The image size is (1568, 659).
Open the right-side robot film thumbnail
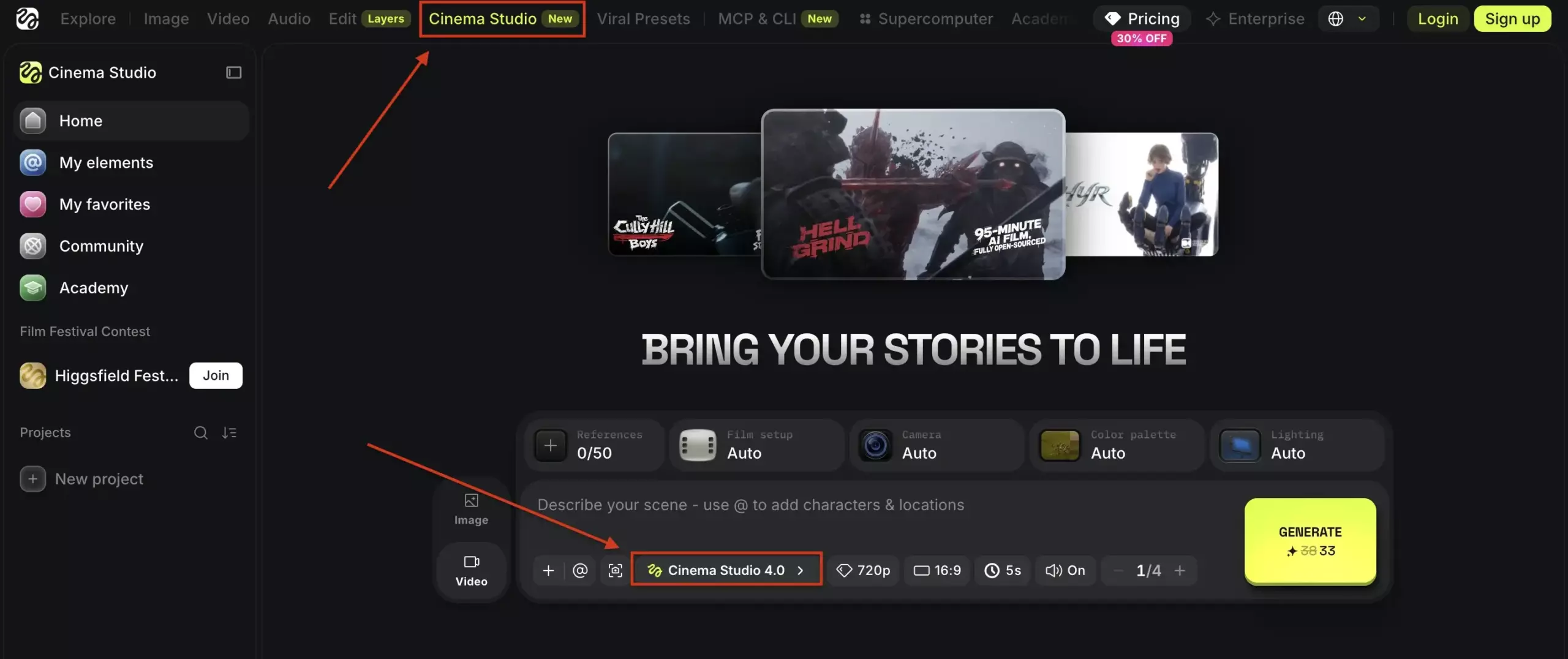click(1142, 194)
